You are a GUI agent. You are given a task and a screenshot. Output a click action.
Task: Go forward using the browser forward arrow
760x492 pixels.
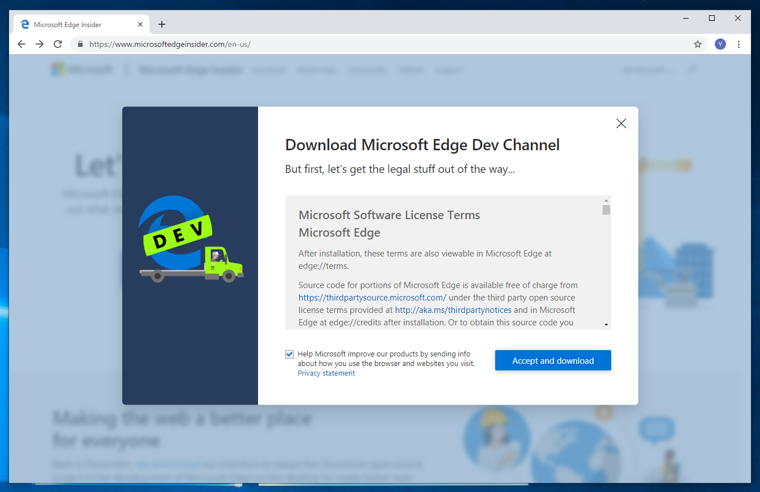[40, 44]
